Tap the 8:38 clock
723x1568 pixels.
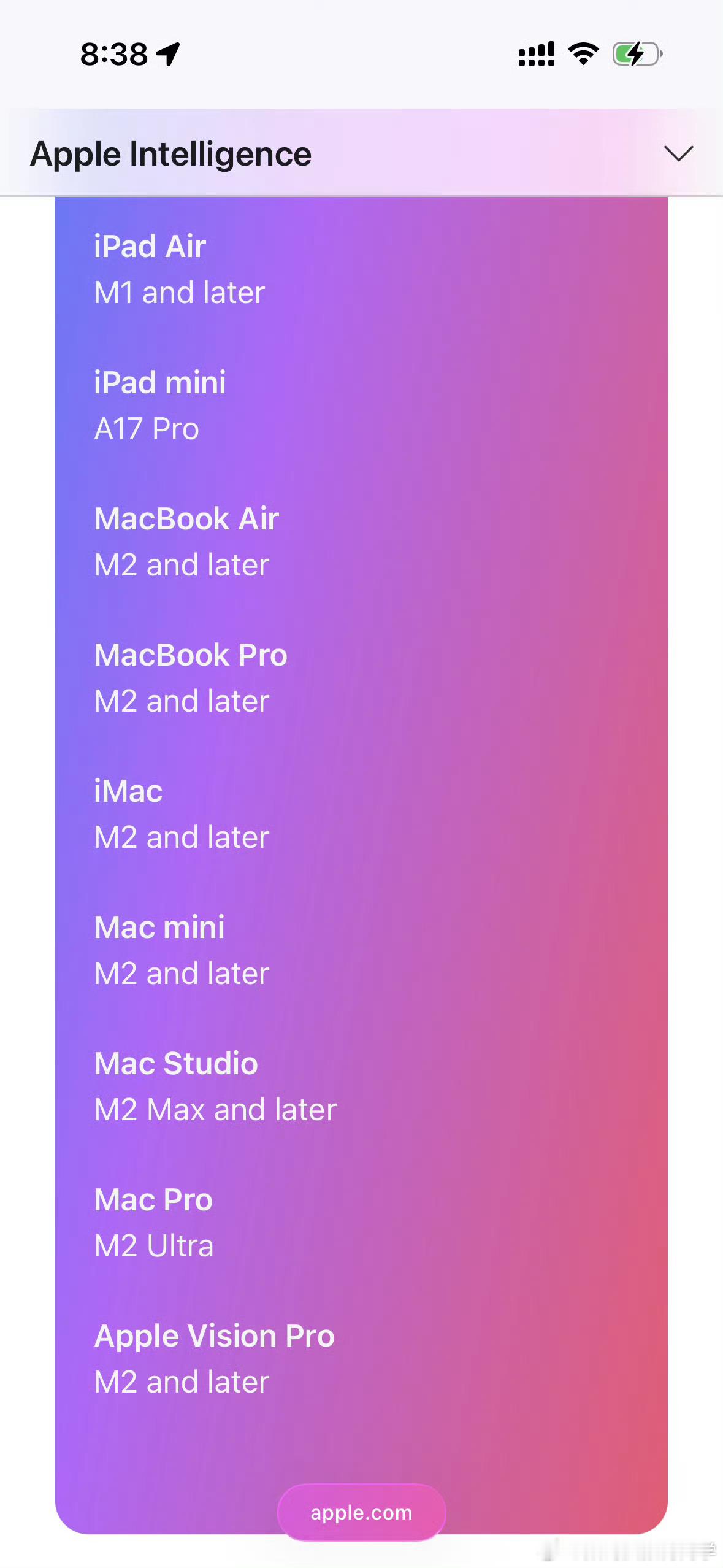coord(114,54)
